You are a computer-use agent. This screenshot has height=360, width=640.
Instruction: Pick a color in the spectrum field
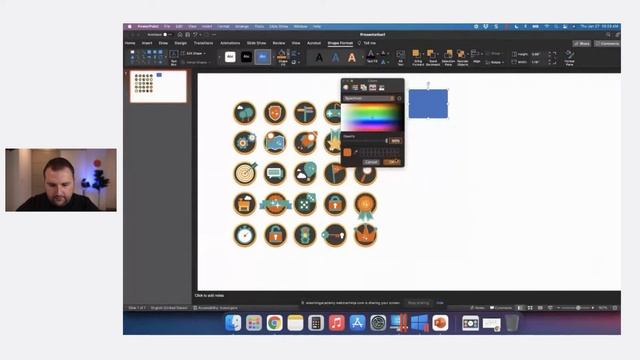pyautogui.click(x=372, y=117)
